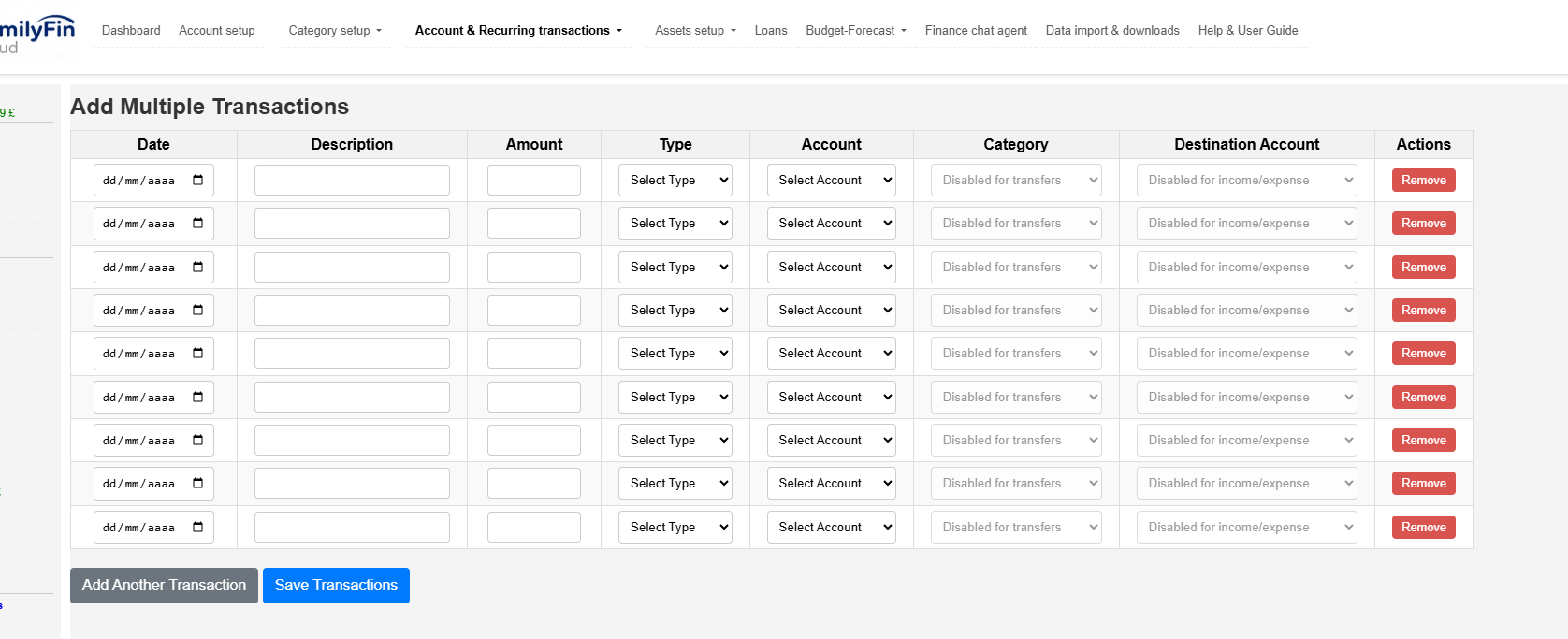This screenshot has width=1568, height=639.
Task: Click date input text in first row
Action: pos(138,181)
